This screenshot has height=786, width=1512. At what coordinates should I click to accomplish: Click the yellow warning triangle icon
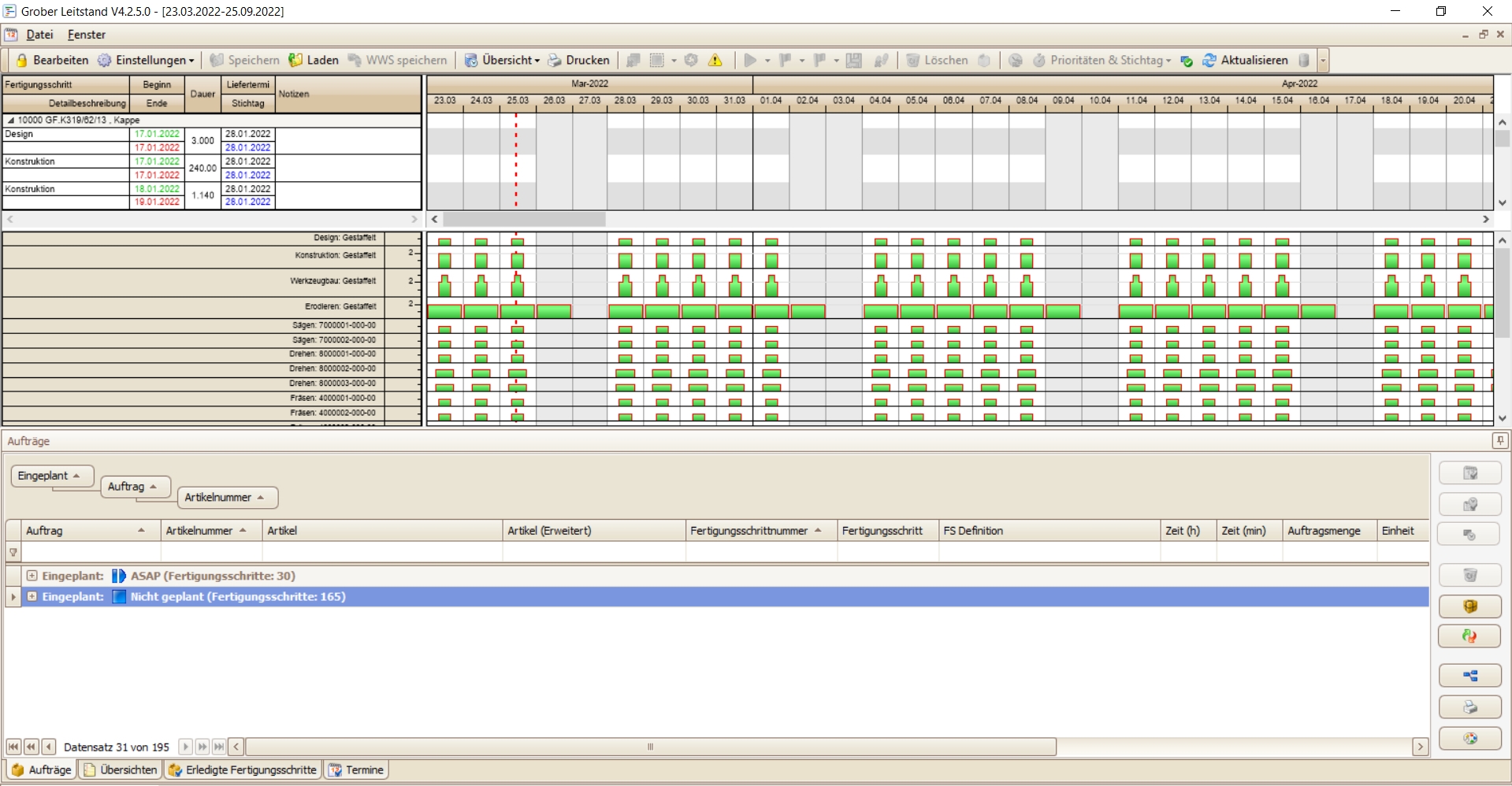[715, 61]
